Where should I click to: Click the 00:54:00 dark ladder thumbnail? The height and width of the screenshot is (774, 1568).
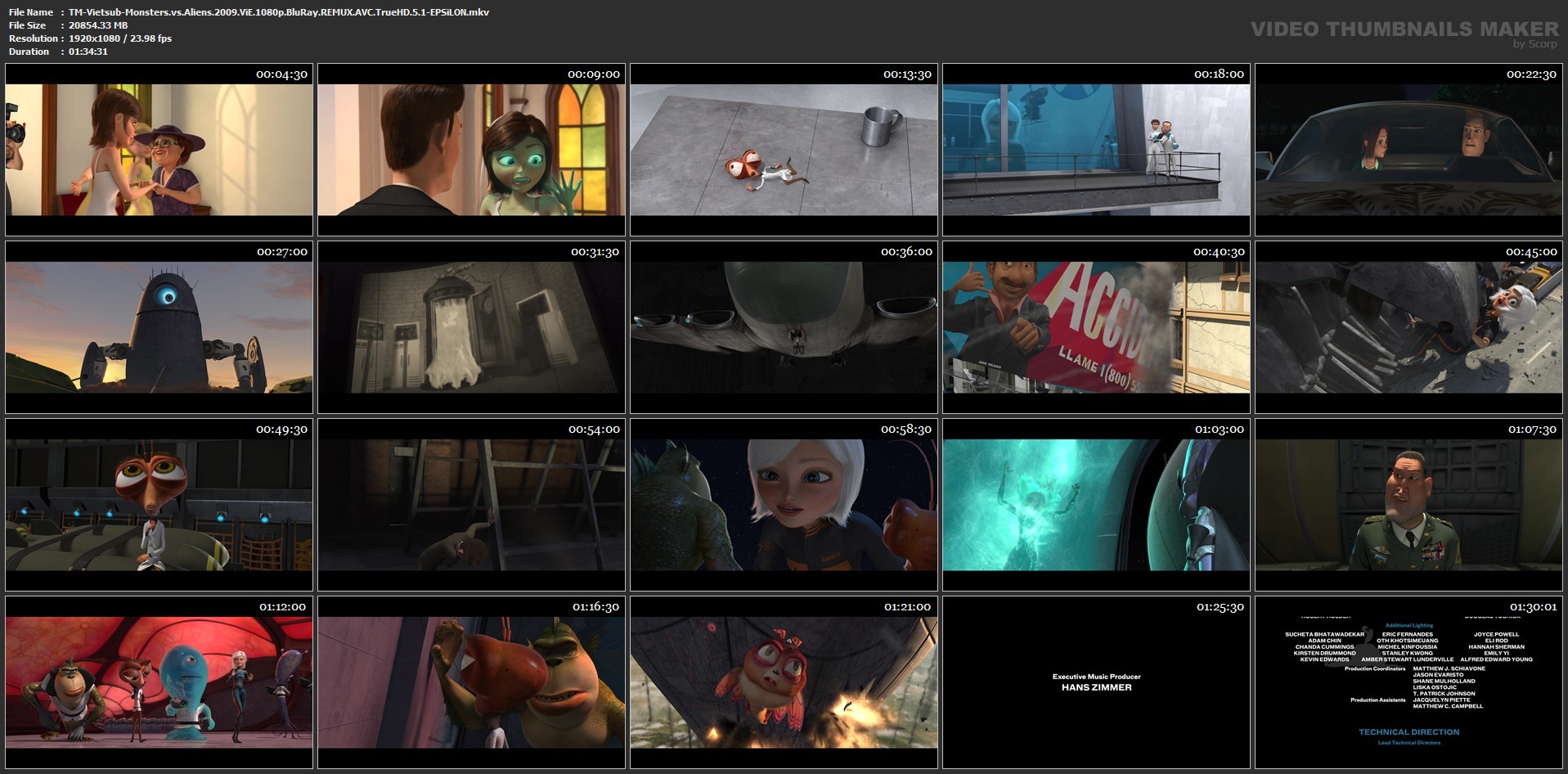[x=471, y=505]
